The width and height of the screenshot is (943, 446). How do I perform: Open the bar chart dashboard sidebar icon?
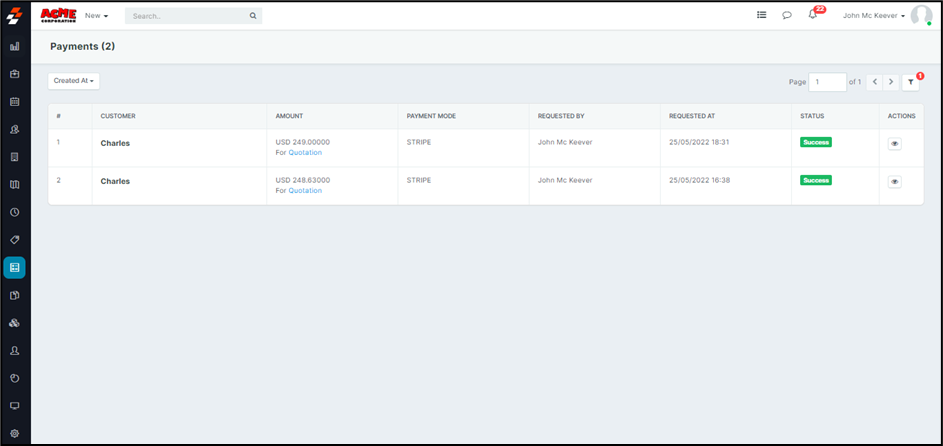pyautogui.click(x=15, y=46)
